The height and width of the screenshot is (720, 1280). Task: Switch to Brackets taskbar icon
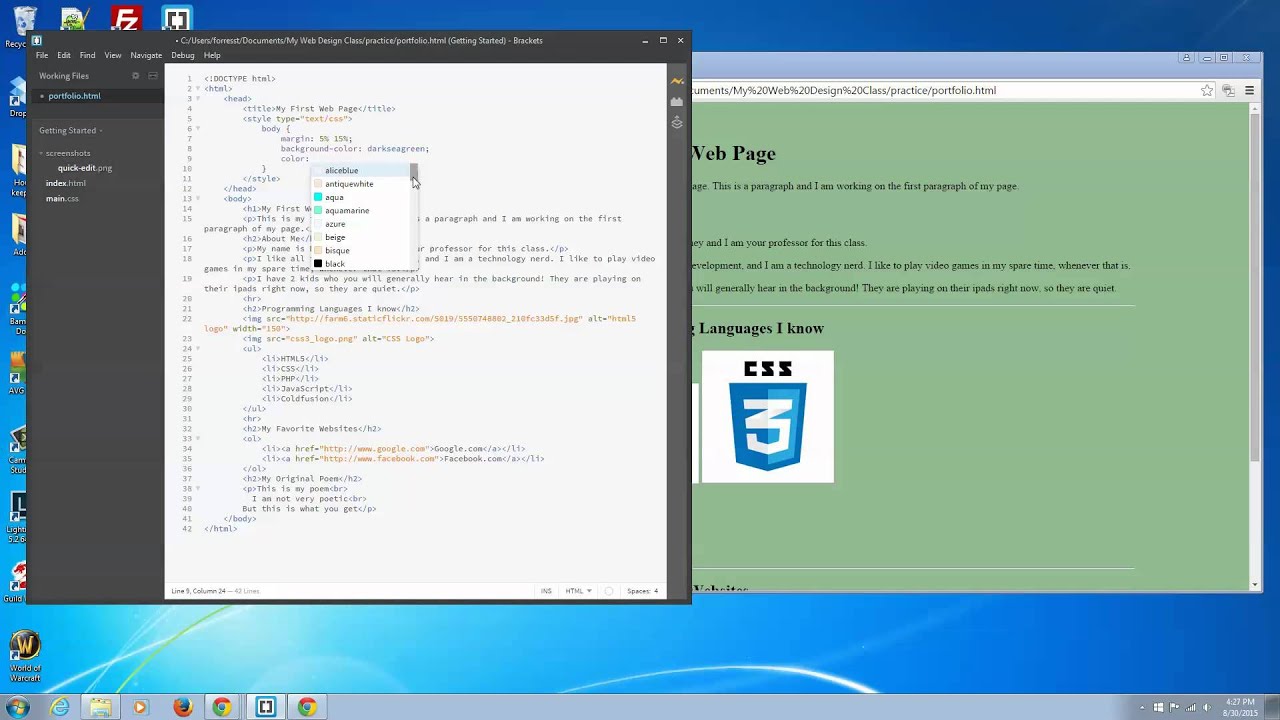coord(265,707)
